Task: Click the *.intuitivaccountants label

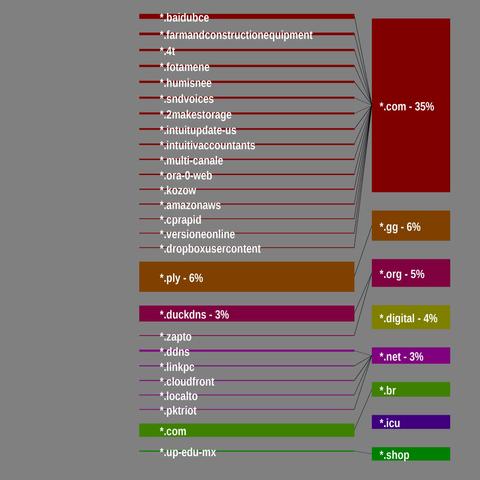Action: (x=207, y=146)
